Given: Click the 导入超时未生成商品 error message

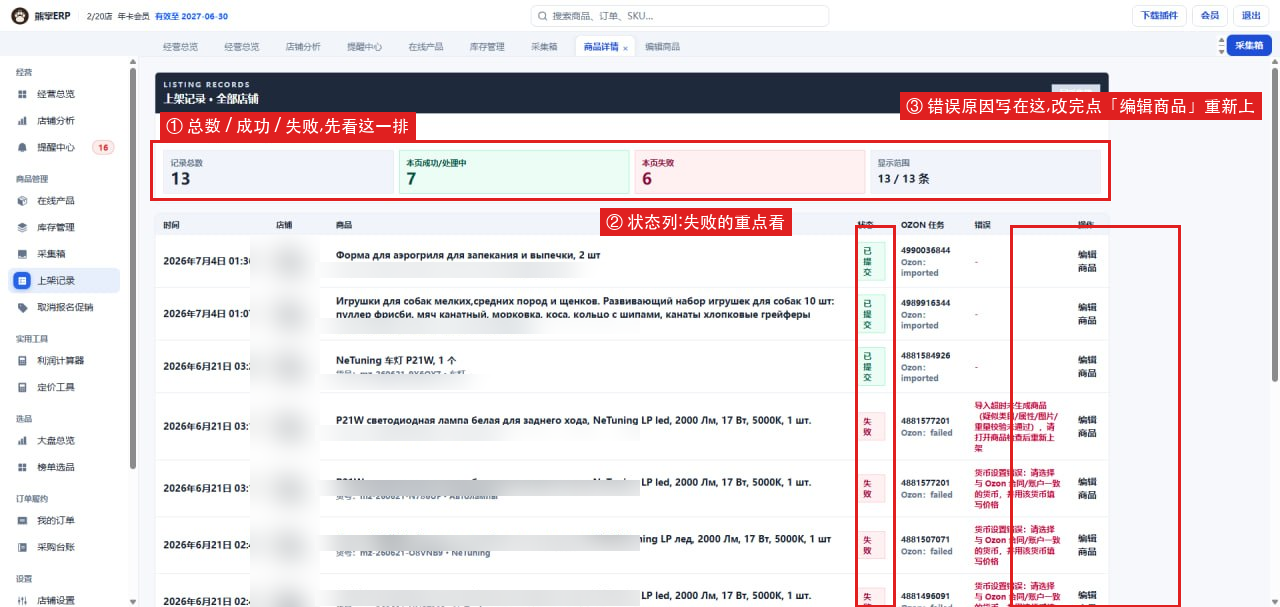Looking at the screenshot, I should coord(1018,426).
